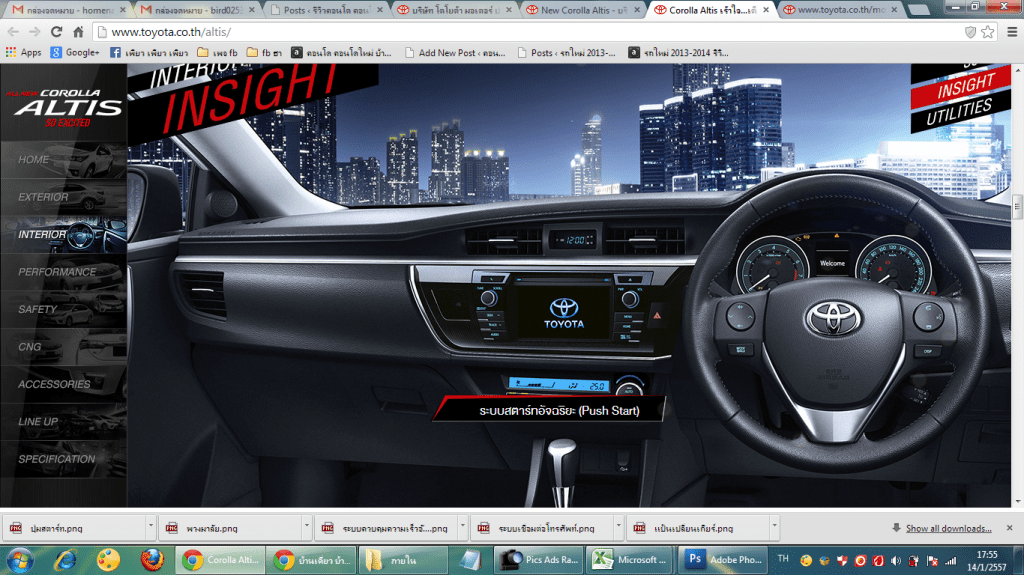Go to HOME in the sidebar
Viewport: 1024px width, 575px height.
pyautogui.click(x=63, y=159)
